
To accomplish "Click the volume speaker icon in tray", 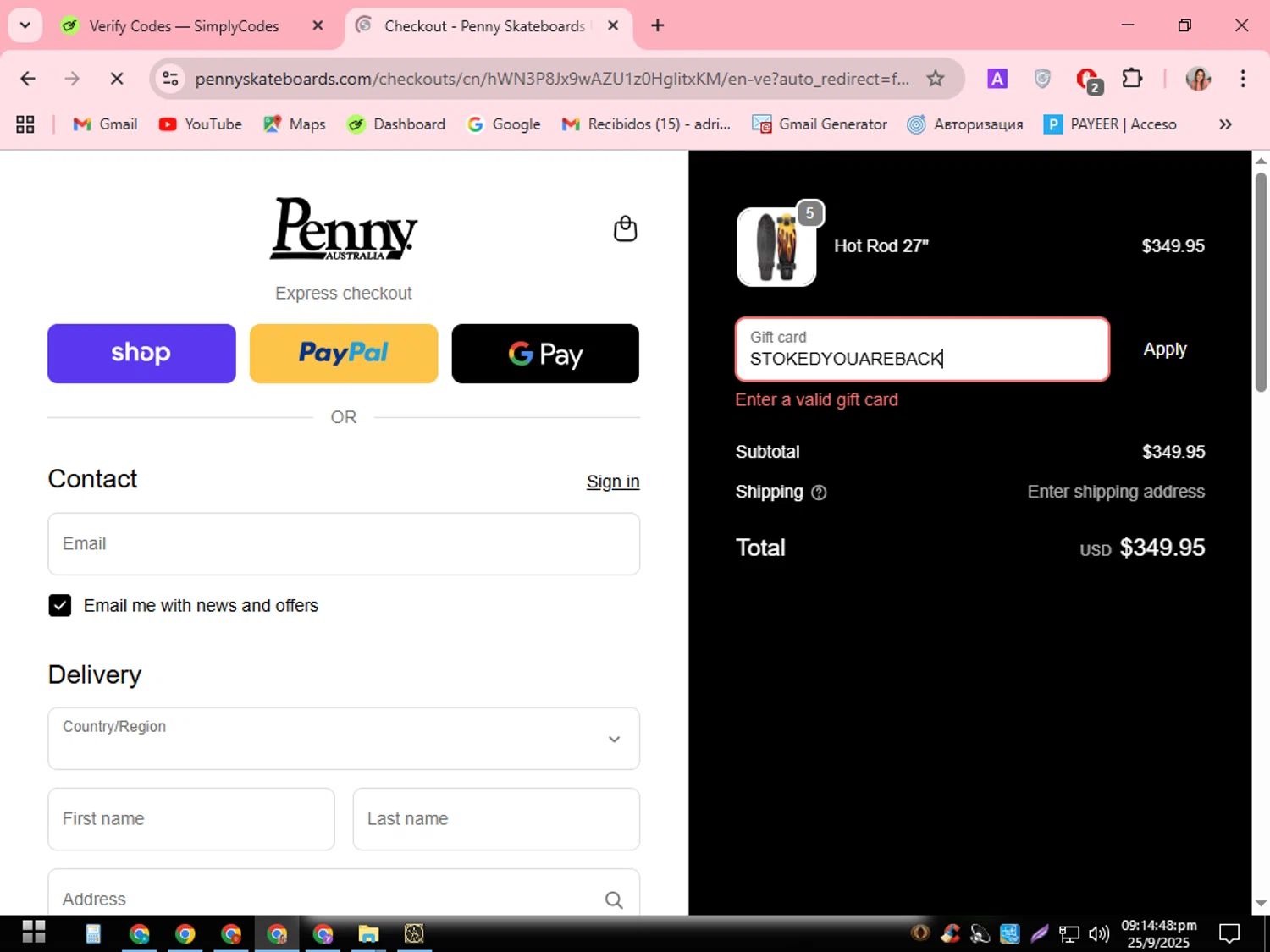I will [x=1099, y=933].
